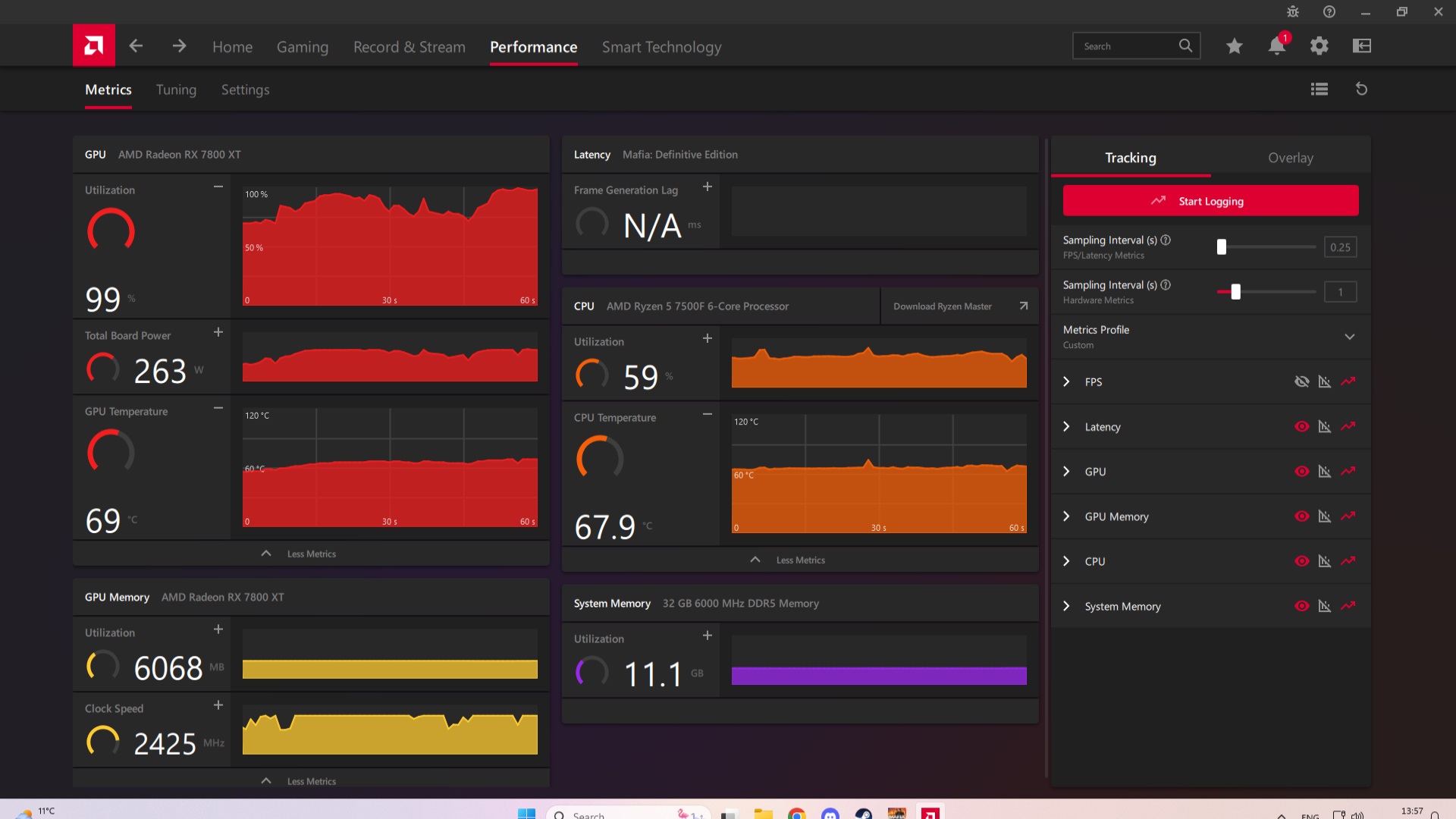
Task: Click the reset metrics icon
Action: (1361, 89)
